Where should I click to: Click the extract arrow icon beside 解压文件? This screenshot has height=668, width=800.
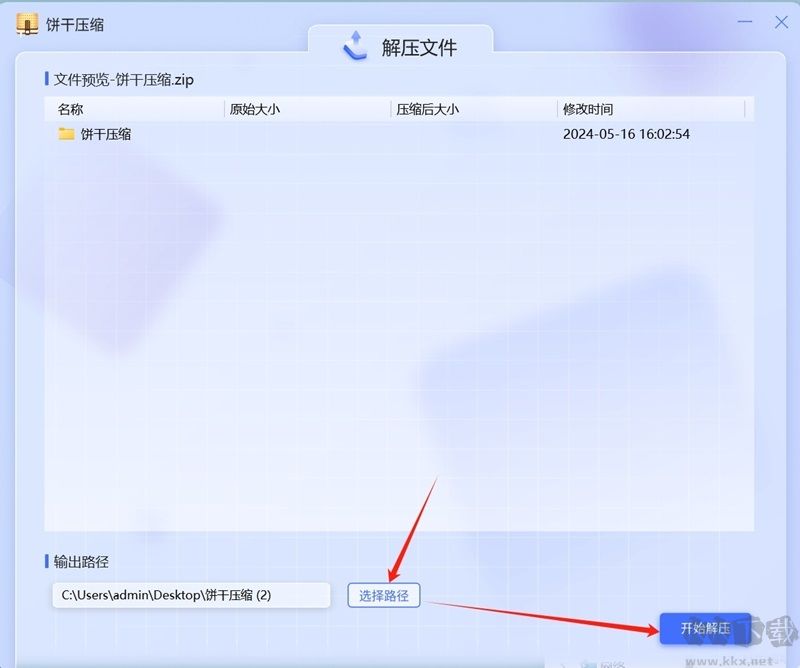tap(355, 46)
